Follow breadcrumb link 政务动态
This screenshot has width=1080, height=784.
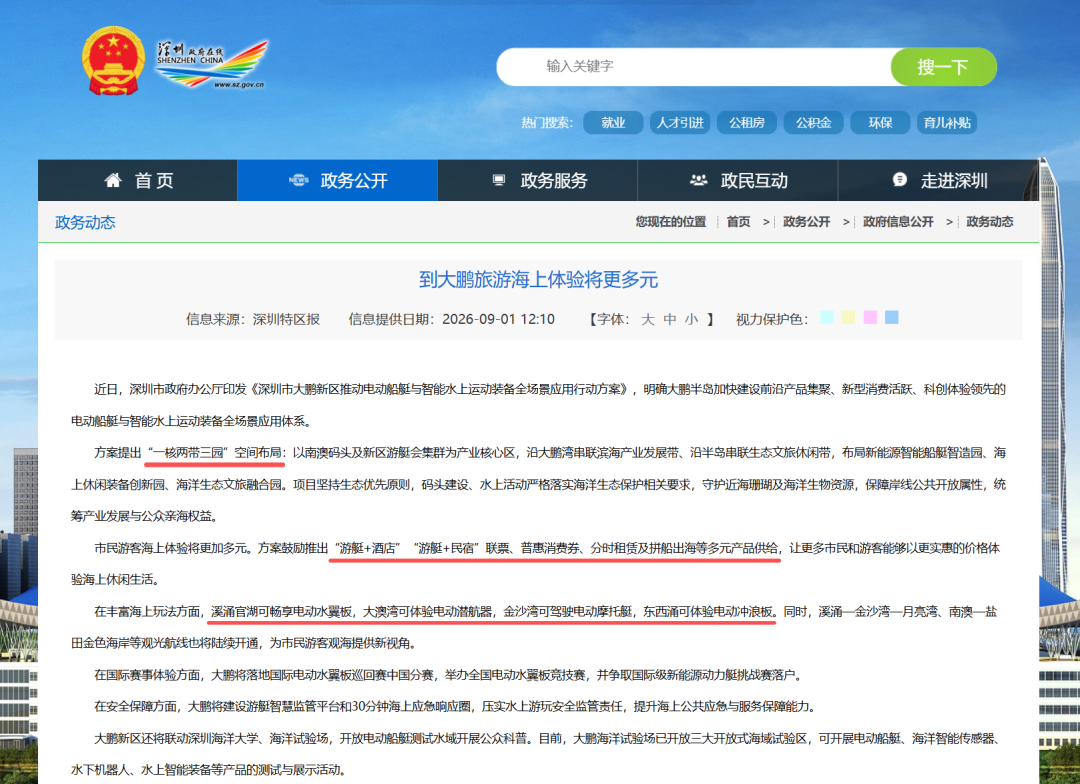point(990,222)
